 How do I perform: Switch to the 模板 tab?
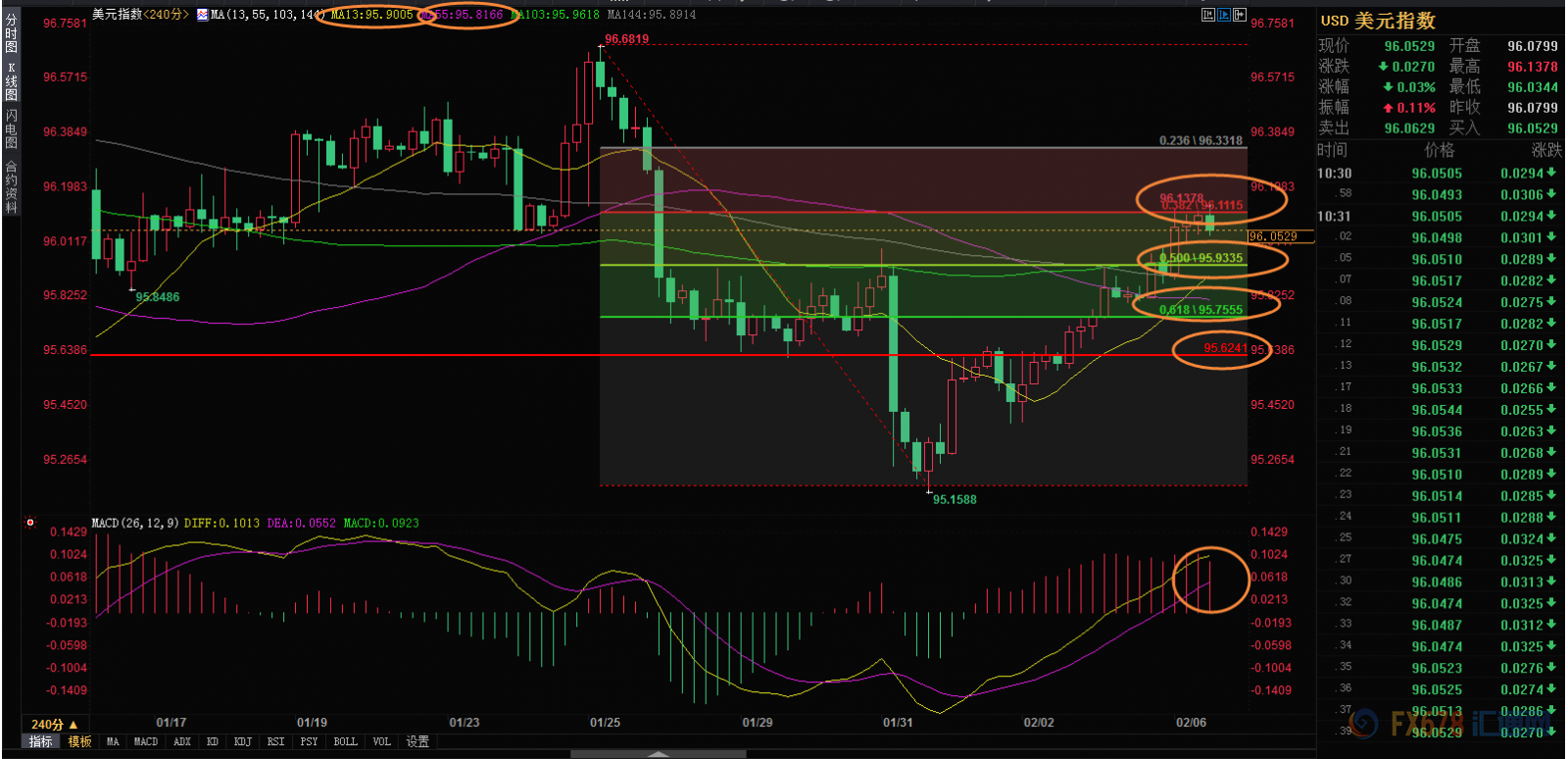point(79,742)
